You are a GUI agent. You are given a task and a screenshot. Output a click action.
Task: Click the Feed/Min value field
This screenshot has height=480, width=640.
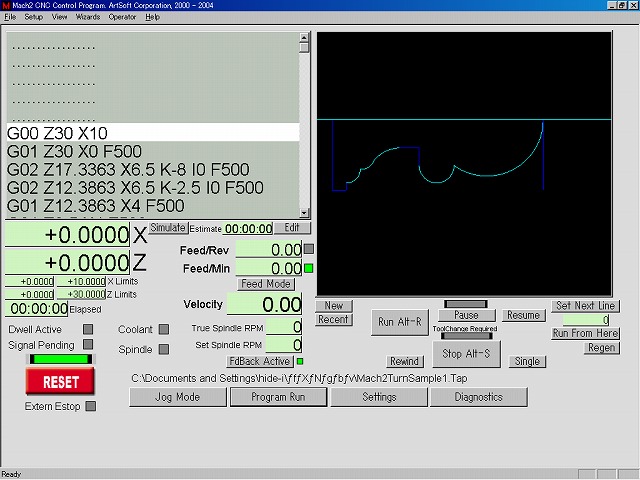pos(269,268)
